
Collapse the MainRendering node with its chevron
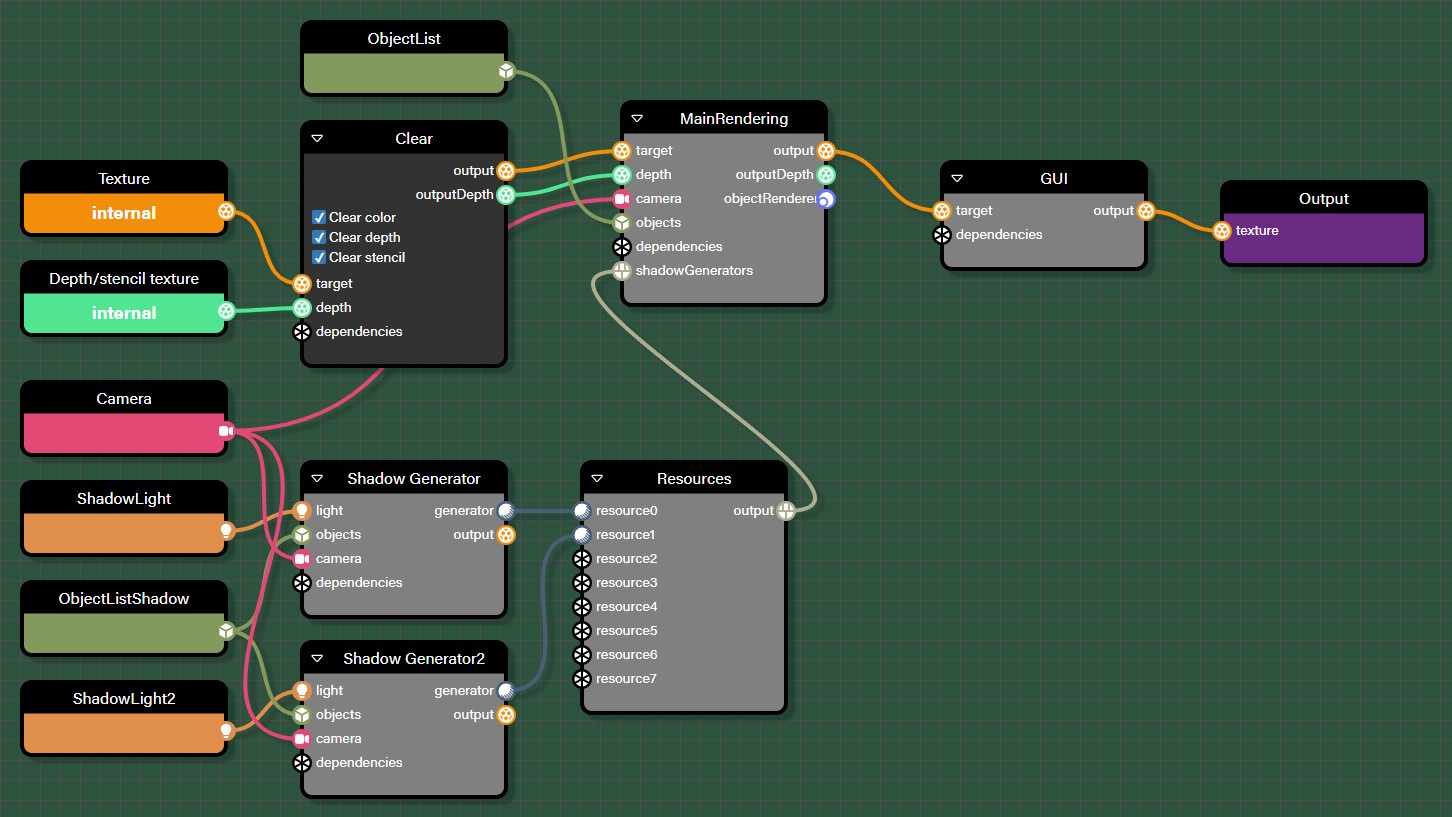637,117
